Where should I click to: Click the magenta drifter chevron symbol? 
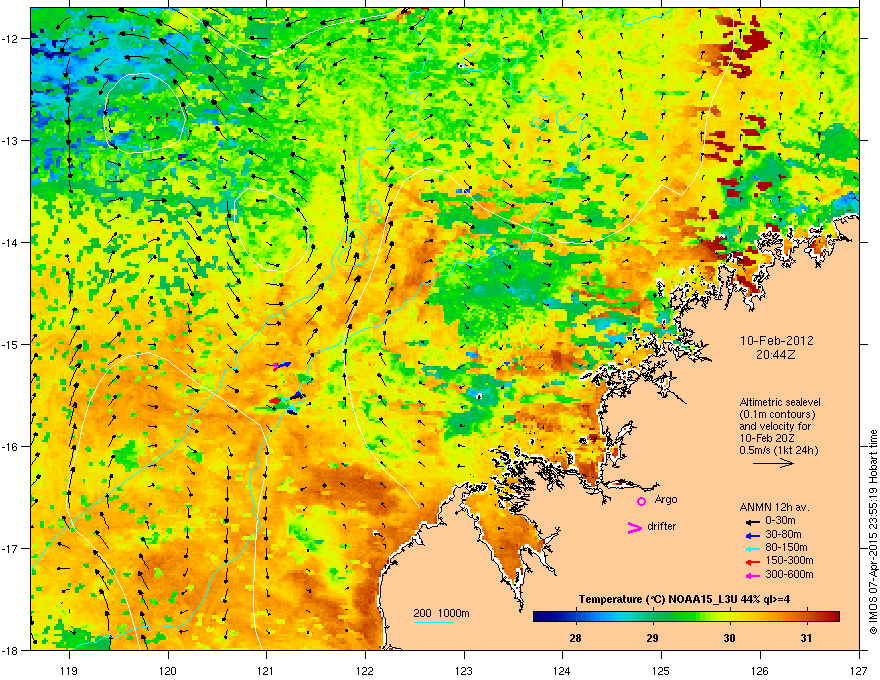[x=634, y=527]
